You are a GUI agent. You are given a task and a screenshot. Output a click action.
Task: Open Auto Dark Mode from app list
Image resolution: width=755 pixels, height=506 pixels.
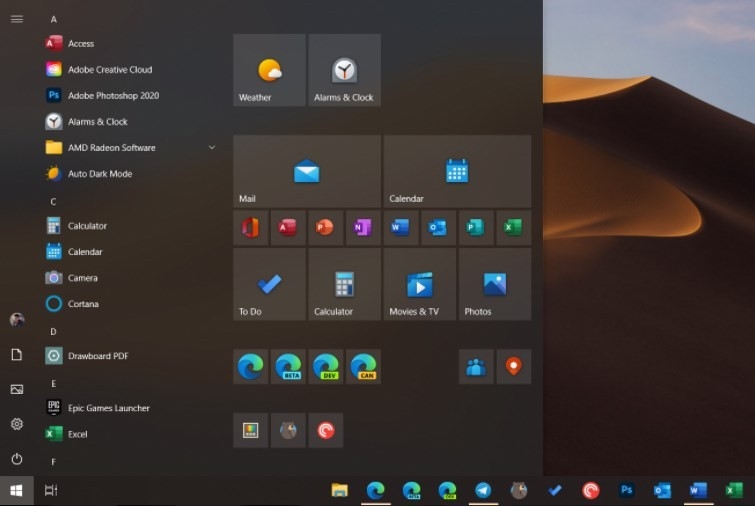pos(131,173)
